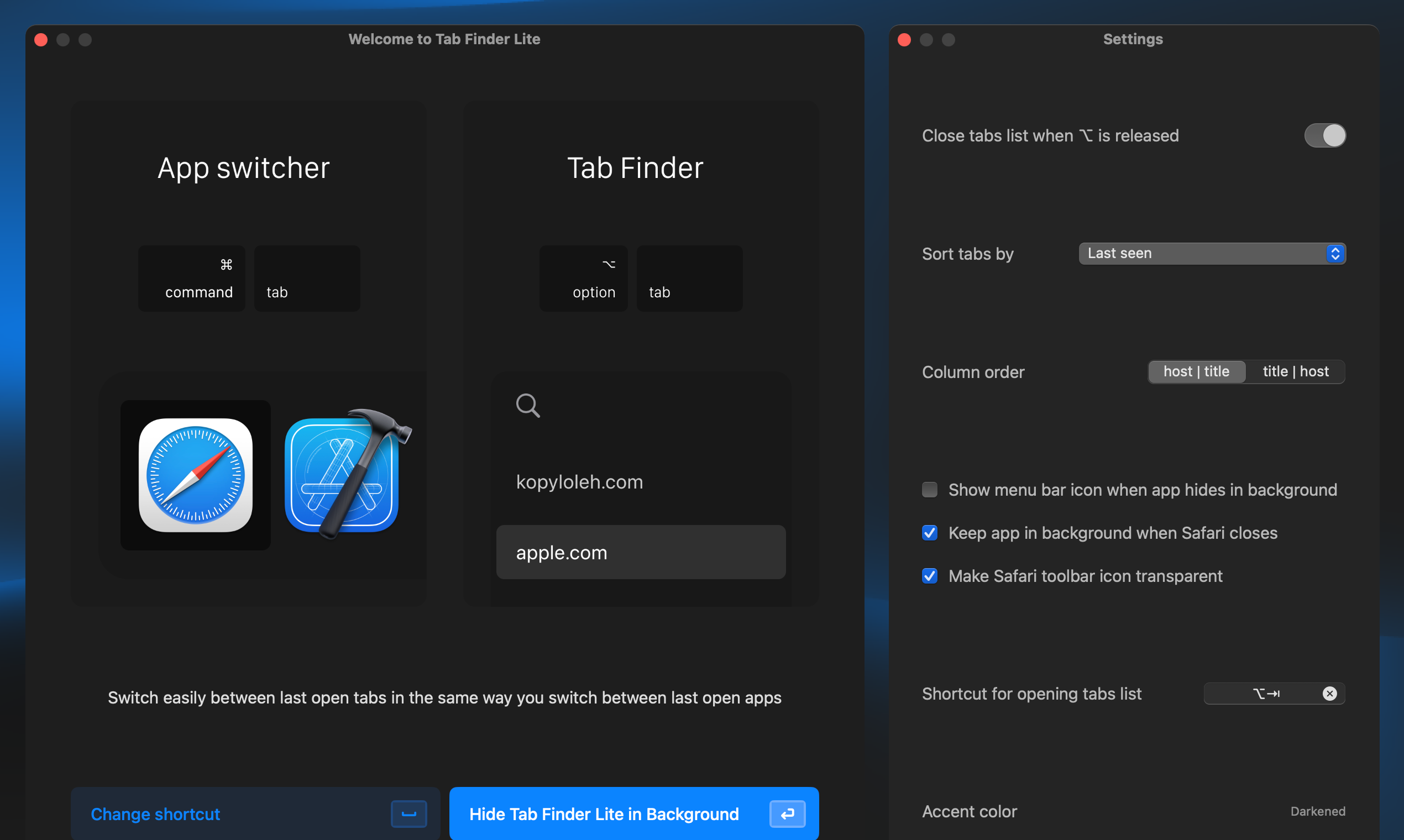Uncheck Make Safari toolbar icon transparent
Viewport: 1404px width, 840px height.
point(930,576)
